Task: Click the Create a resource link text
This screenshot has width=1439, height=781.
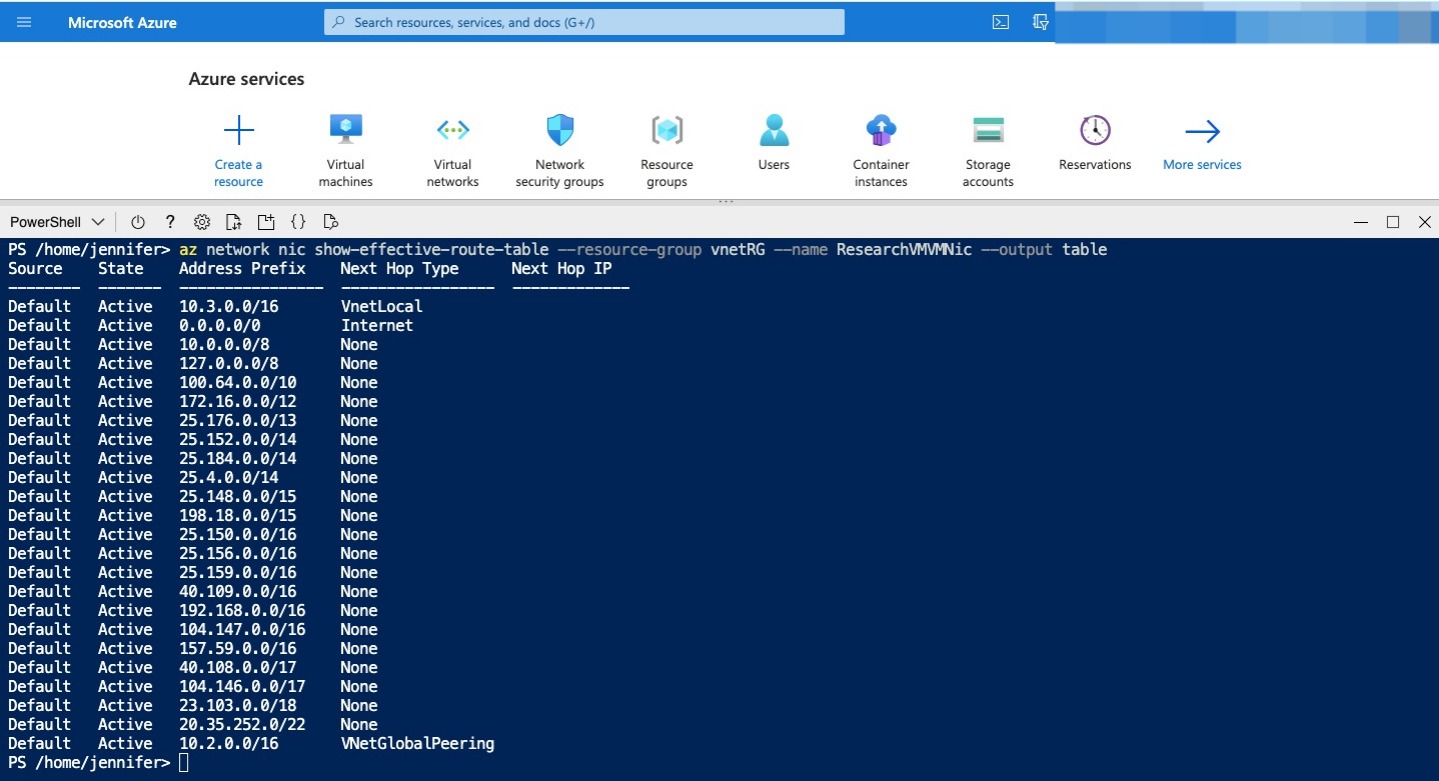Action: 238,173
